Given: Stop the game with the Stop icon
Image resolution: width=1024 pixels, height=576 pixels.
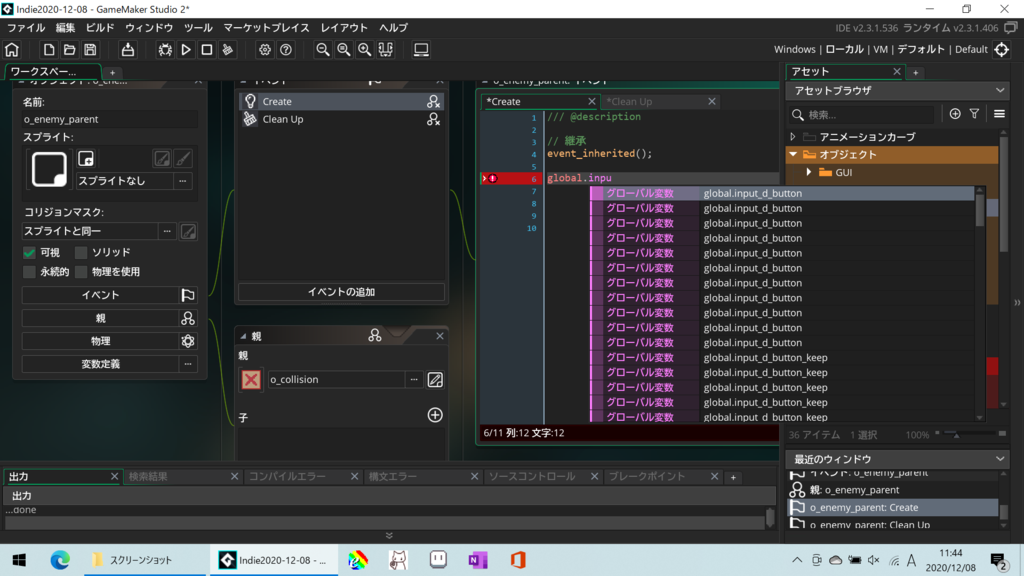Looking at the screenshot, I should (207, 49).
